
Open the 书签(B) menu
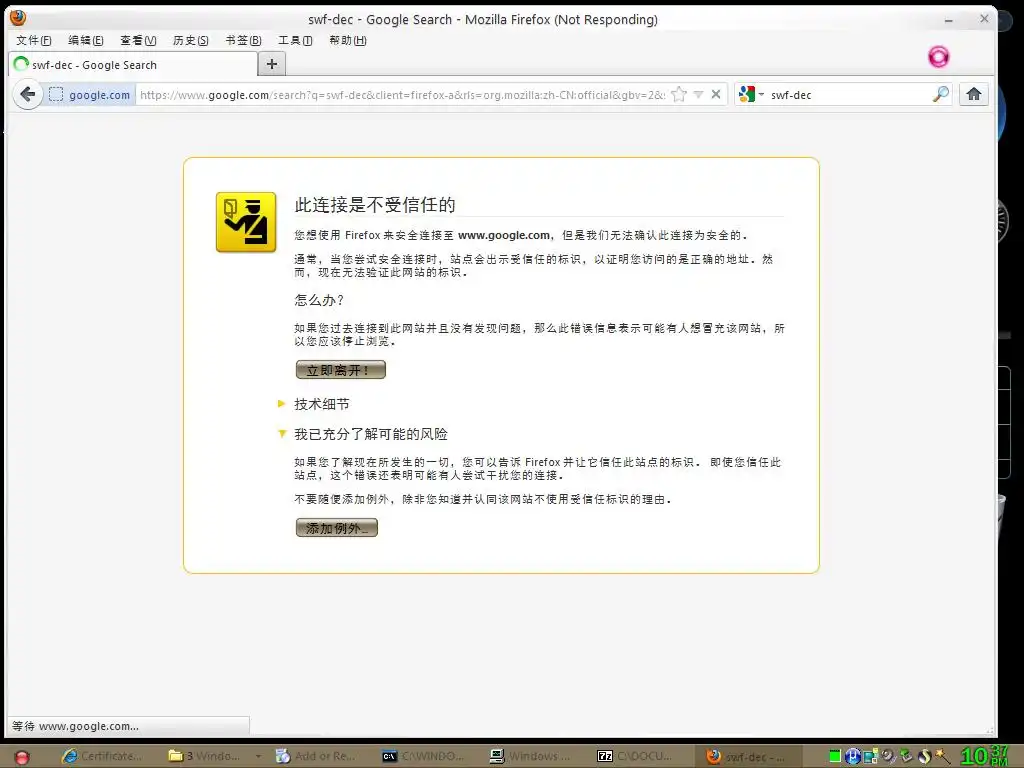tap(243, 40)
